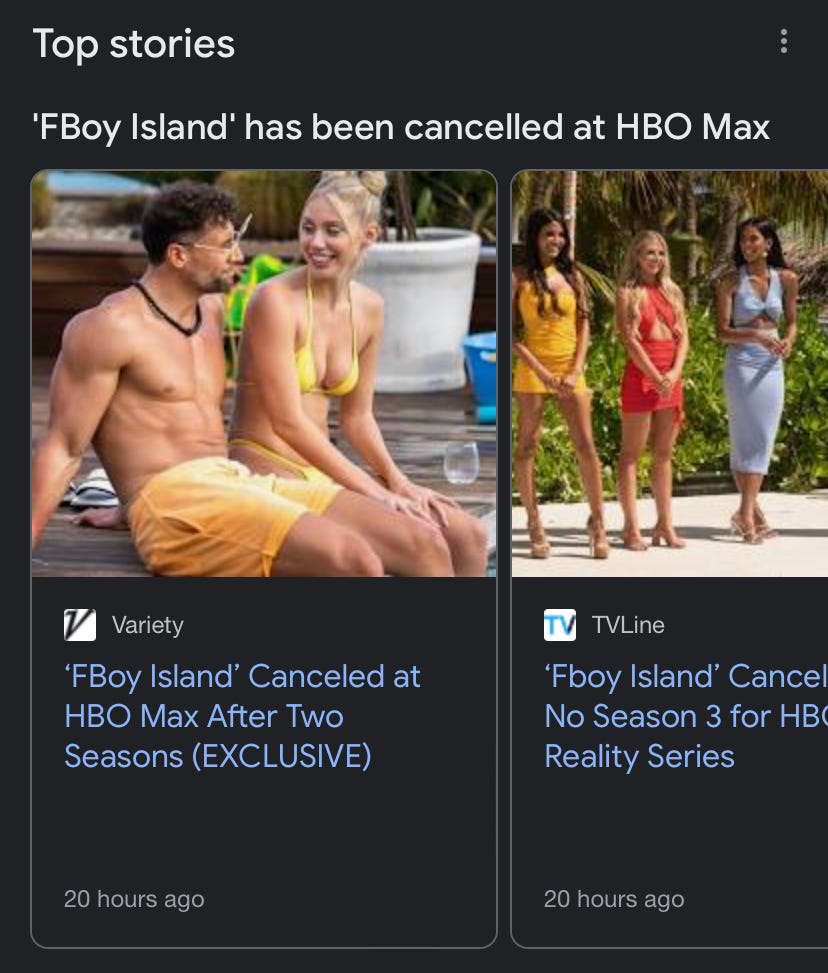Tap the Variety logo icon
The image size is (828, 973).
[x=80, y=625]
